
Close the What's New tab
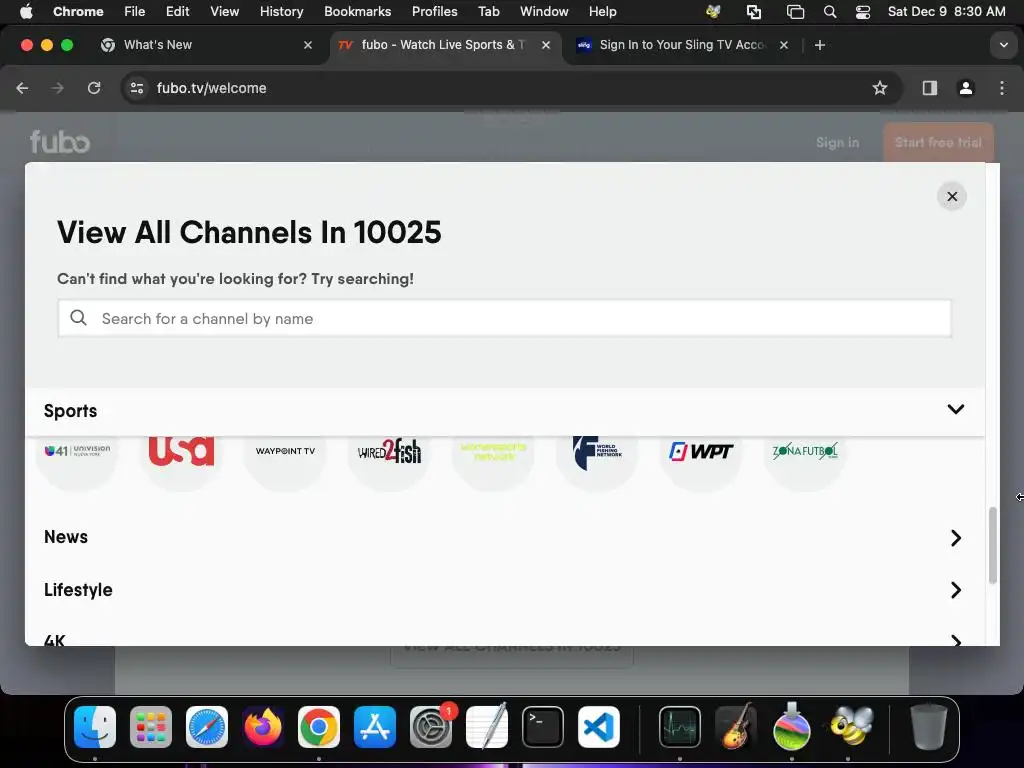point(308,45)
